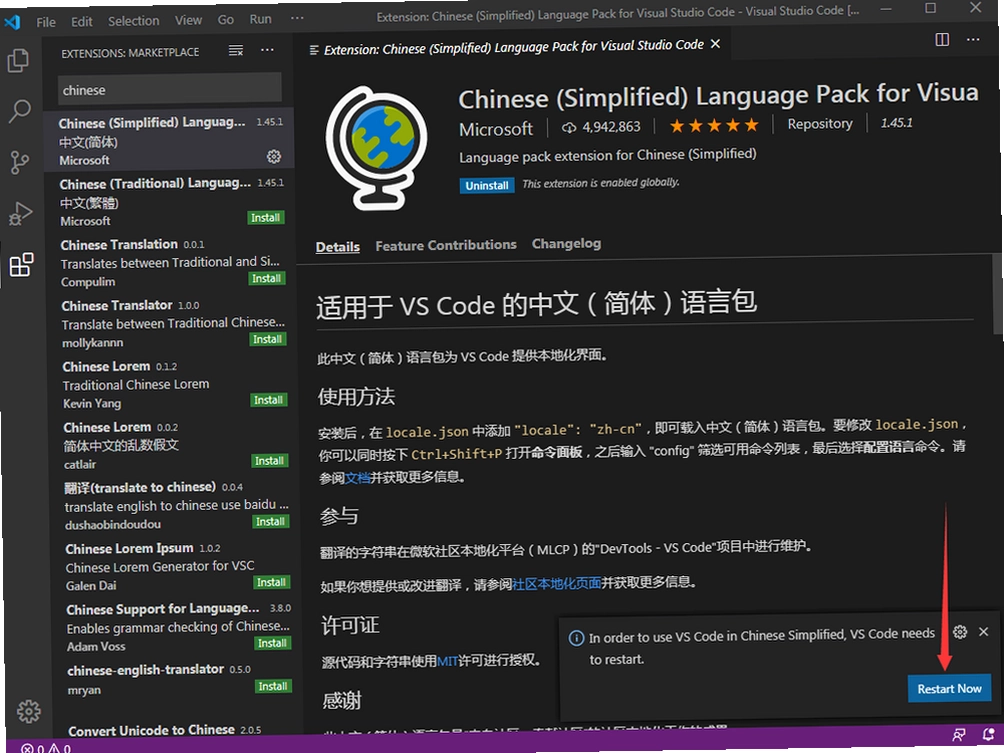The image size is (1004, 753).
Task: Select Chinese Translation 0.0.1 list entry
Action: pos(172,262)
